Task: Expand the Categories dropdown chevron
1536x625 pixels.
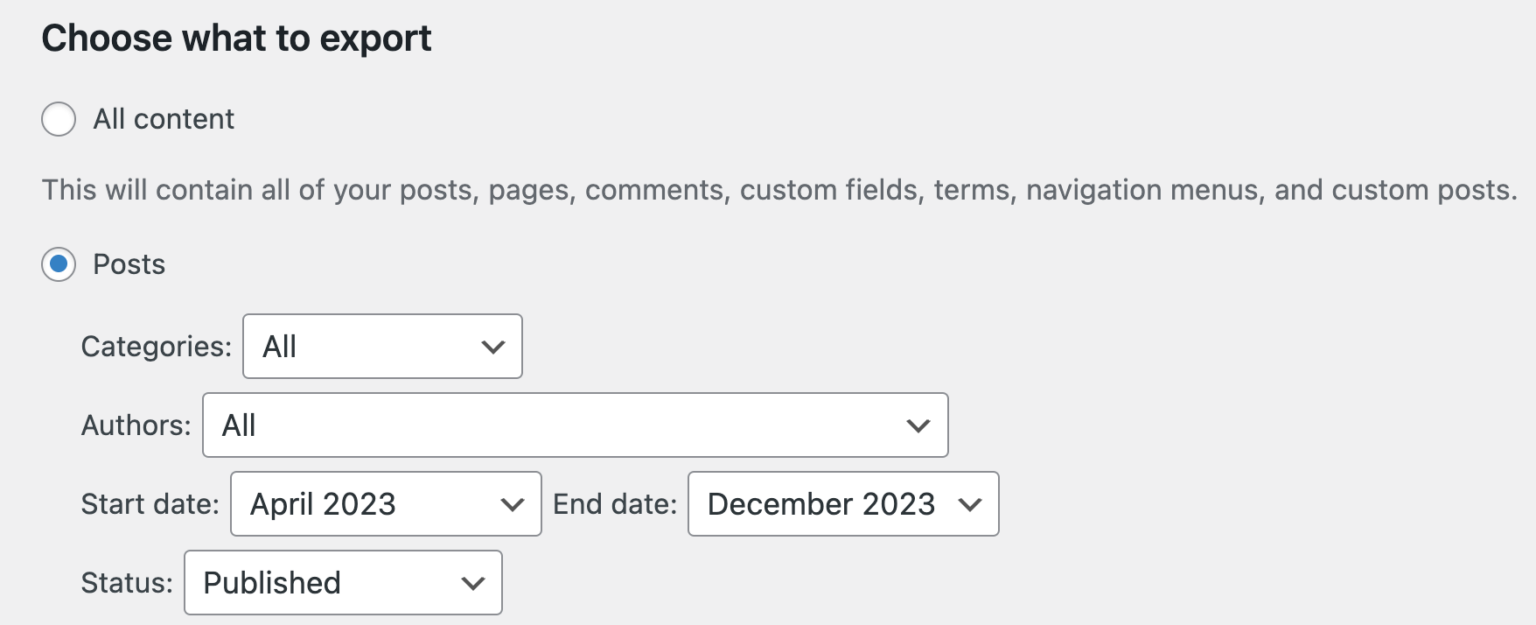Action: (492, 346)
